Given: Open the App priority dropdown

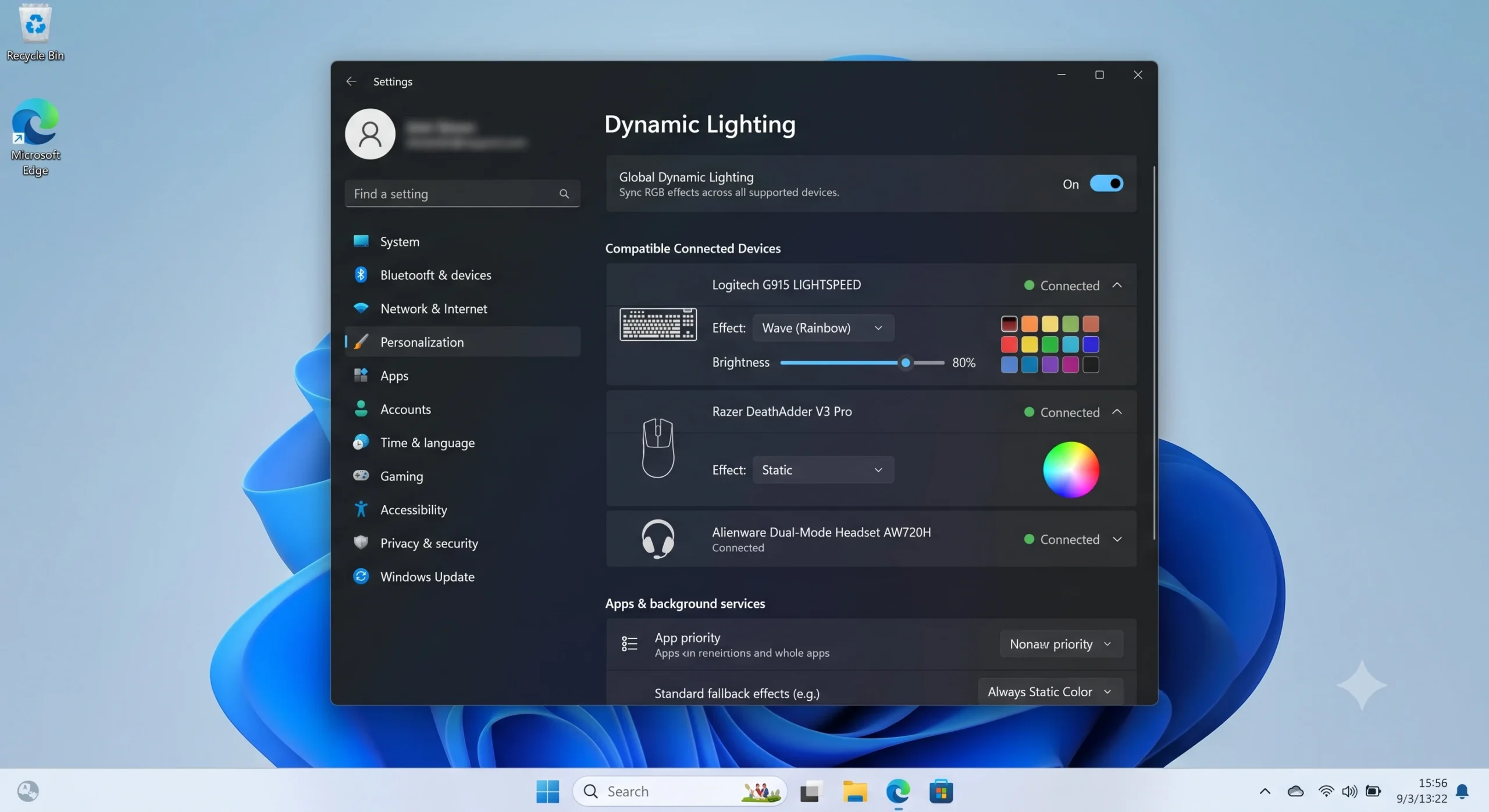Looking at the screenshot, I should point(1061,644).
